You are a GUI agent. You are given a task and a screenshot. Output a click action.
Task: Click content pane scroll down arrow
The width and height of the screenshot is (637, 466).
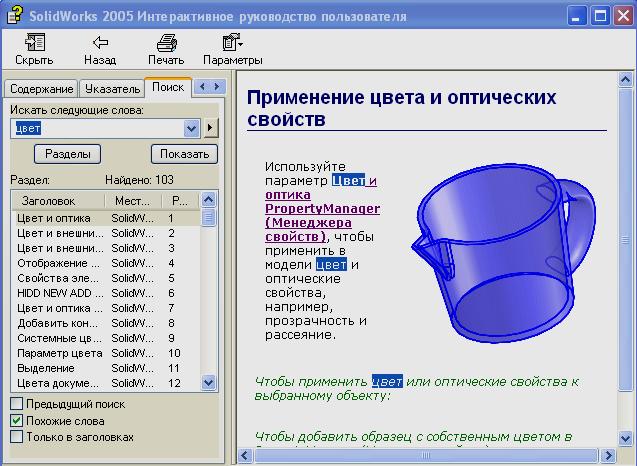[x=626, y=438]
